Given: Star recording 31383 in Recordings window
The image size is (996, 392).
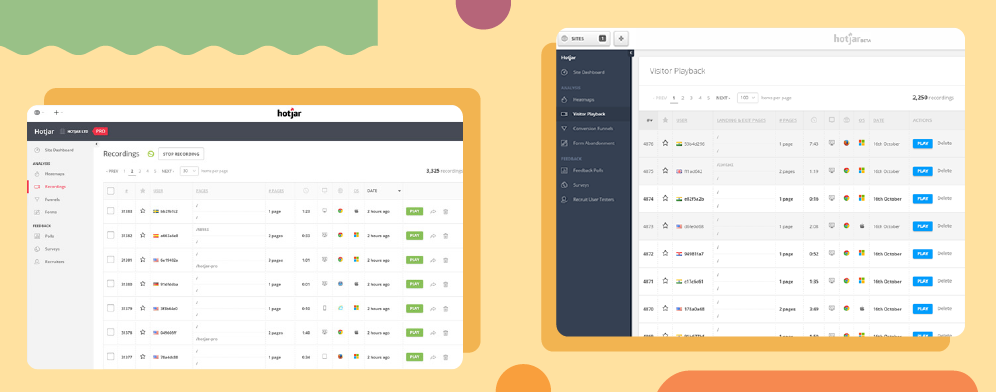Looking at the screenshot, I should [x=143, y=211].
